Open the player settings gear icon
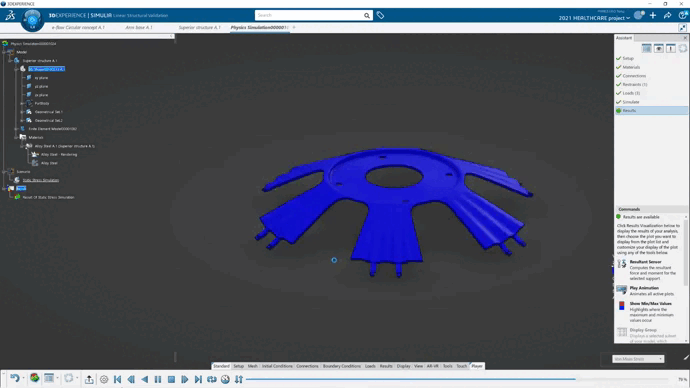The image size is (690, 388). click(x=104, y=379)
